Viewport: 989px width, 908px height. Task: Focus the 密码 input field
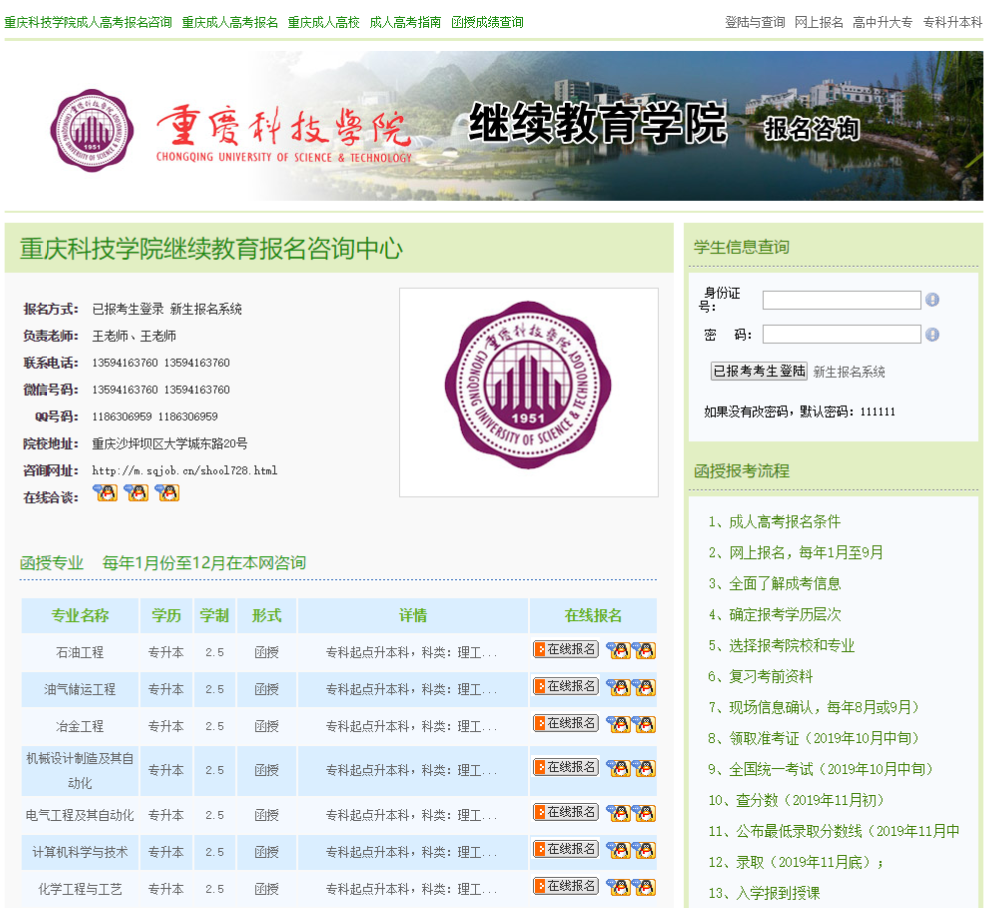coord(841,334)
